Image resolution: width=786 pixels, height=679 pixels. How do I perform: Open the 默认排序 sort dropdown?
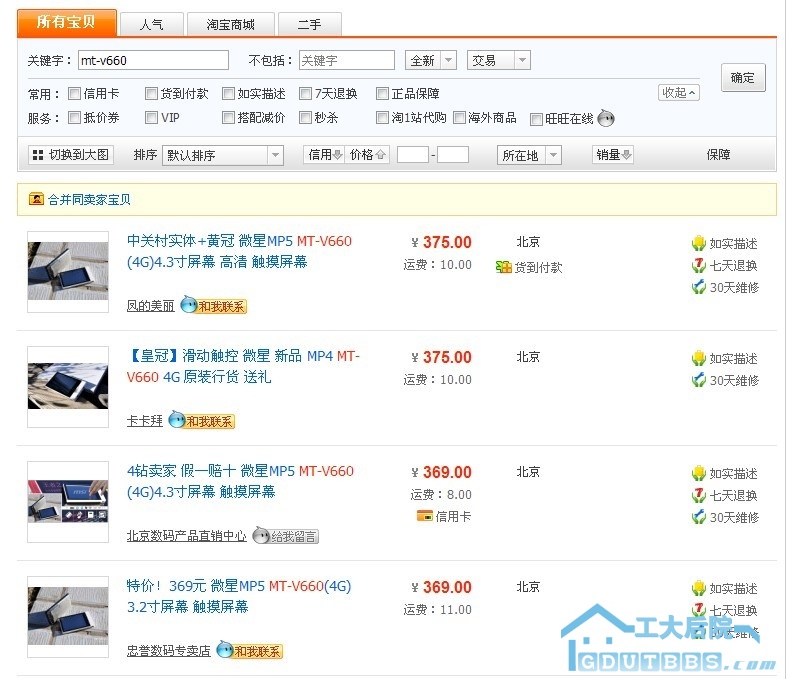[x=223, y=155]
